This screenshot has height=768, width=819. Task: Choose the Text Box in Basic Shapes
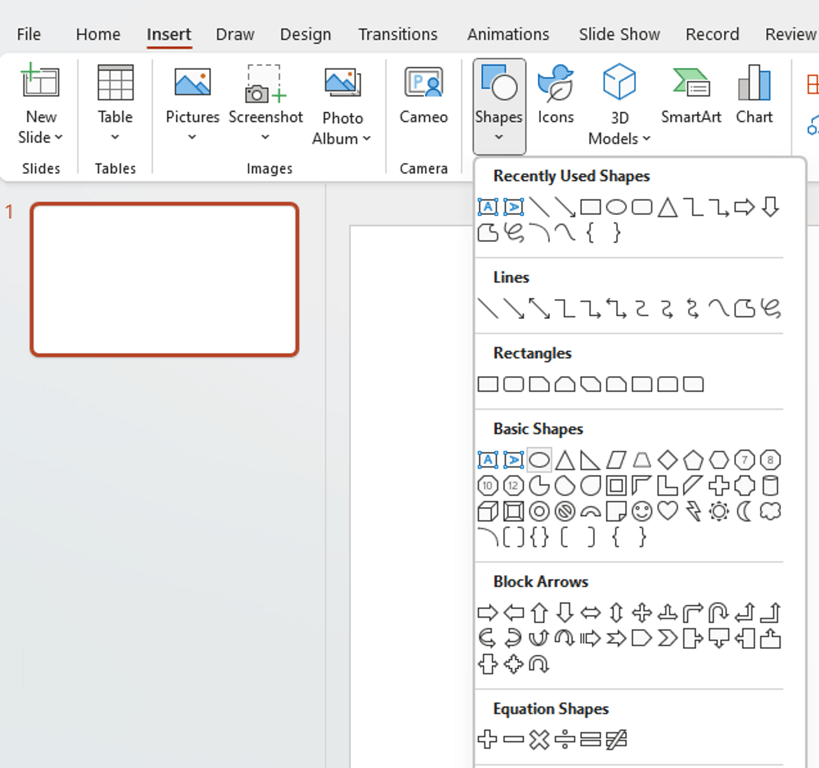[x=488, y=460]
